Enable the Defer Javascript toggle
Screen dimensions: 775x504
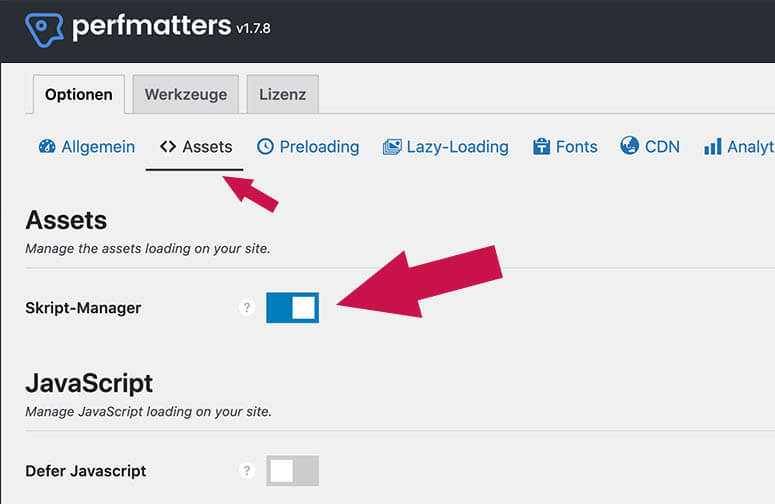point(293,471)
